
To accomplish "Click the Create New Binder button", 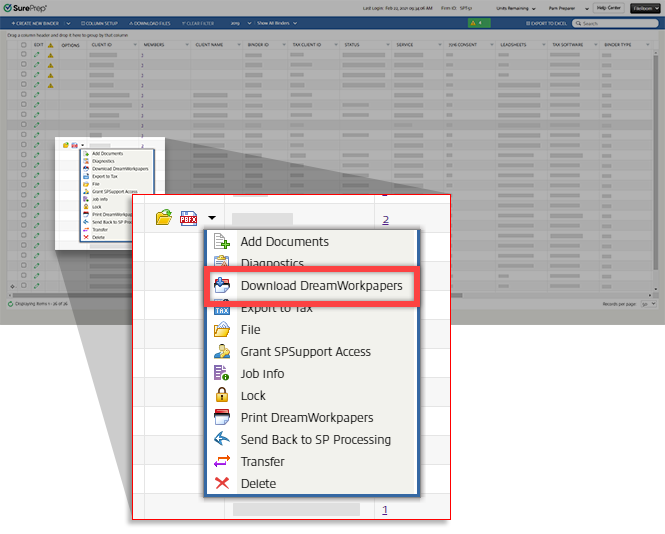I will (31, 22).
